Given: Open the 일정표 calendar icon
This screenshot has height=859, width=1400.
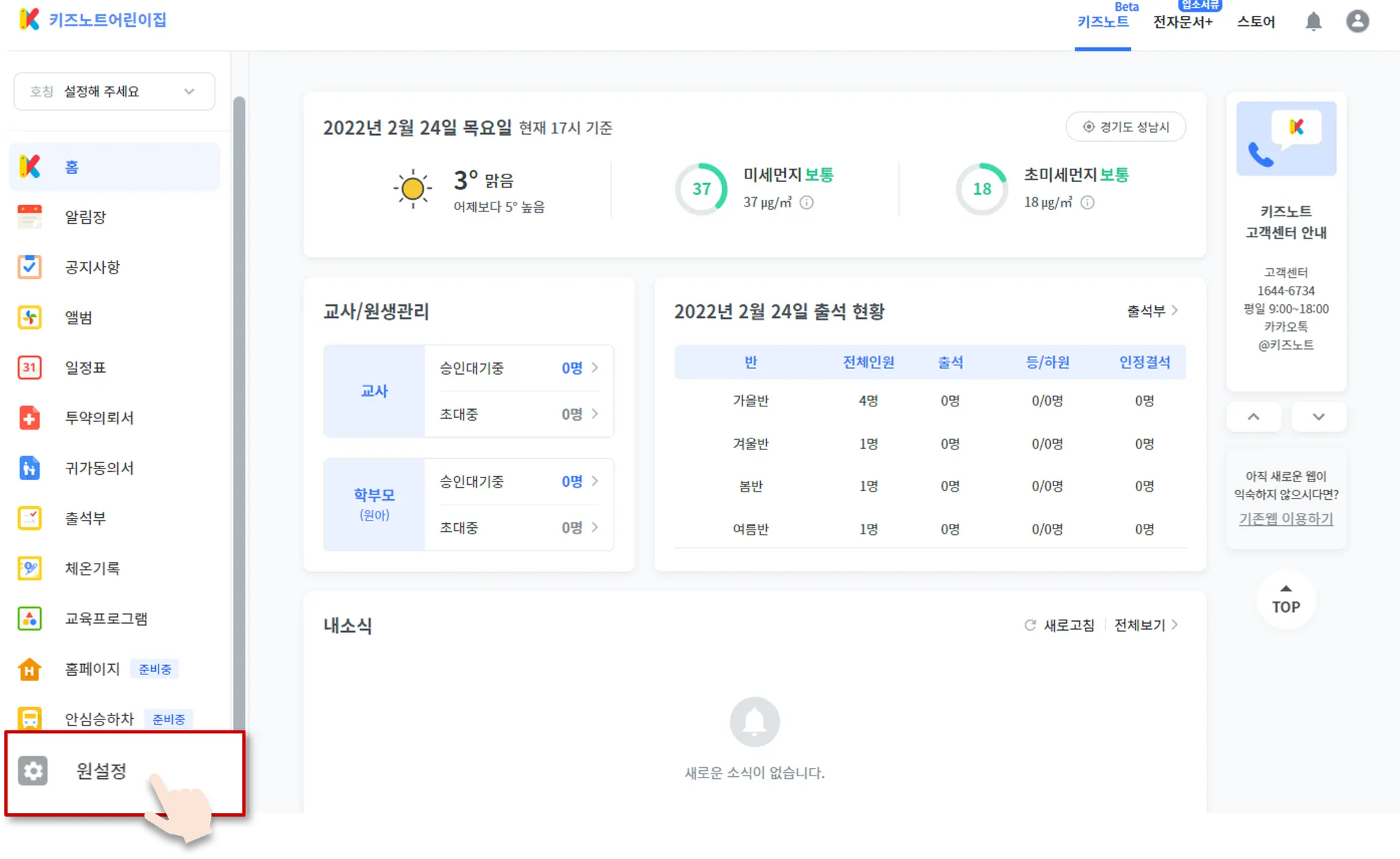Looking at the screenshot, I should (29, 368).
